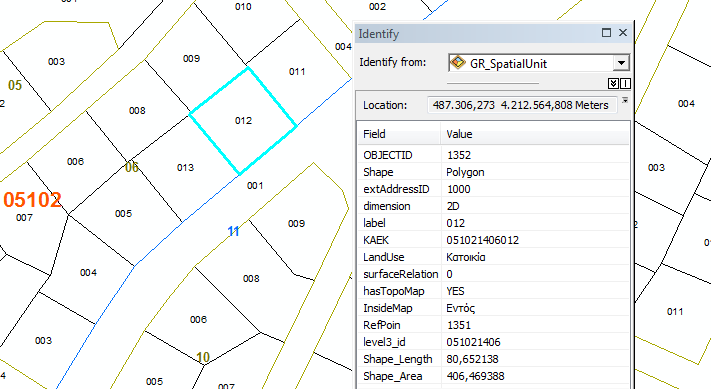Collapse the Identify tree with double-chevron button
The width and height of the screenshot is (711, 389).
pyautogui.click(x=613, y=83)
